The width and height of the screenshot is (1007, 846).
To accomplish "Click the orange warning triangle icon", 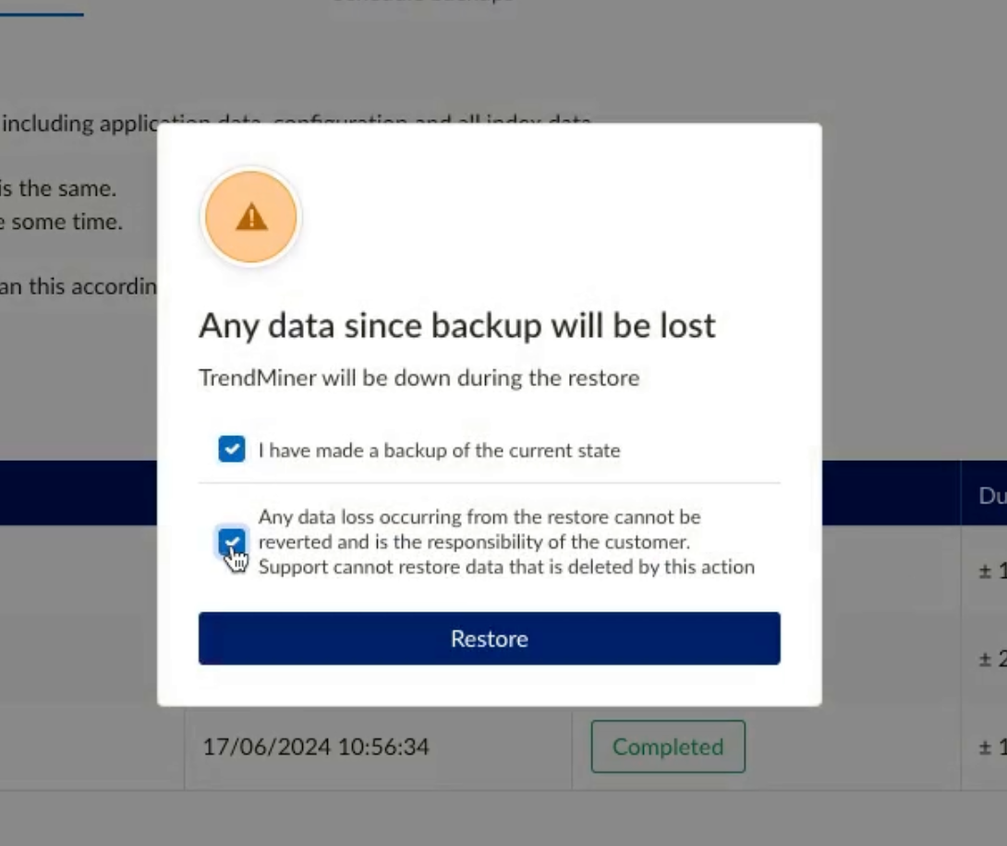I will 250,216.
